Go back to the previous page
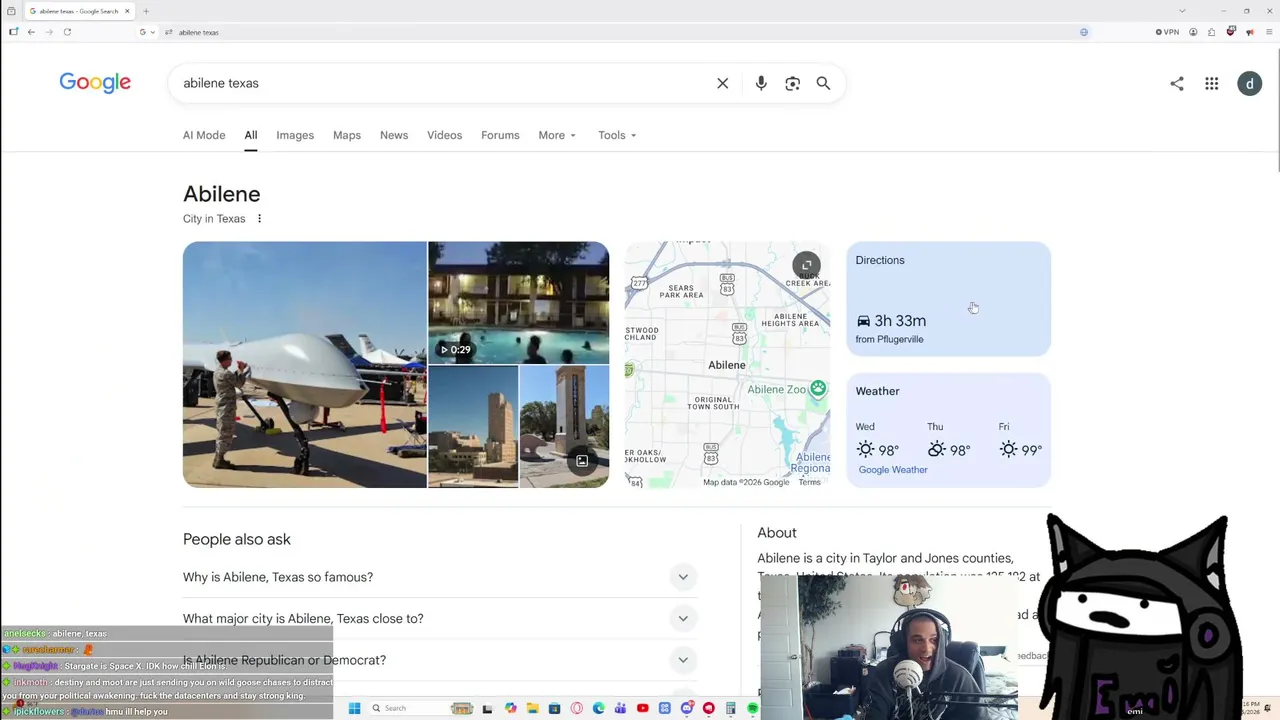The height and width of the screenshot is (720, 1280). click(x=31, y=32)
